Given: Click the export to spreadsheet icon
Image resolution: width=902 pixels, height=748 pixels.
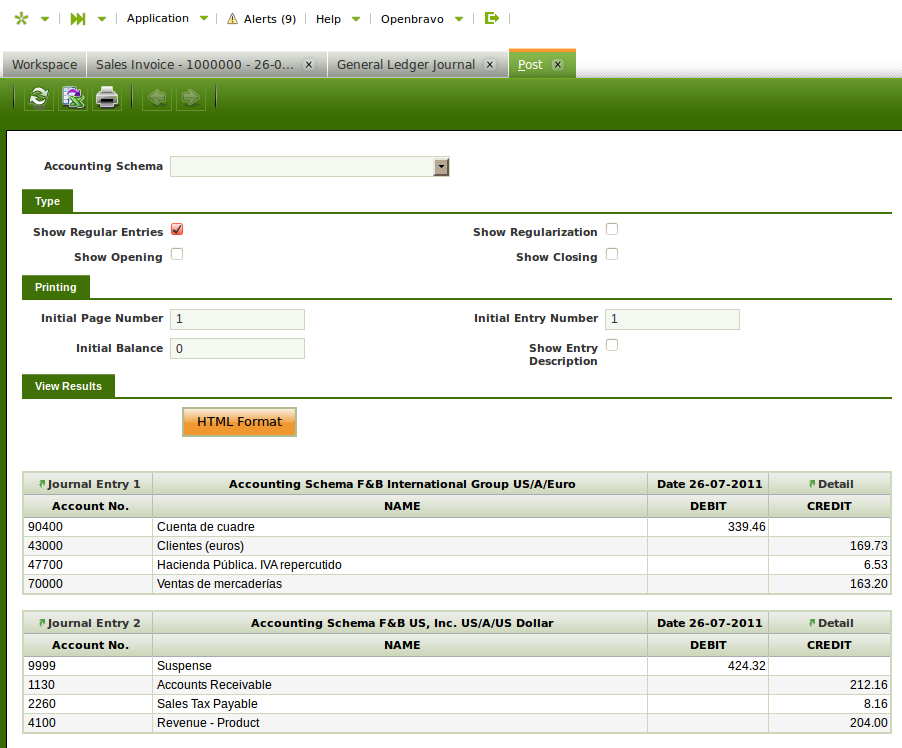Looking at the screenshot, I should click(x=73, y=97).
